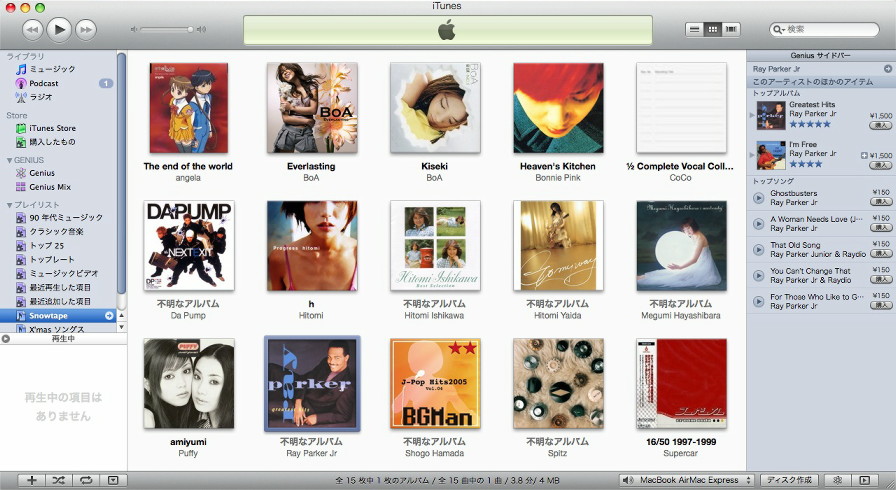Click the ディスク作成 burn disc button
The height and width of the screenshot is (490, 896).
(x=789, y=480)
